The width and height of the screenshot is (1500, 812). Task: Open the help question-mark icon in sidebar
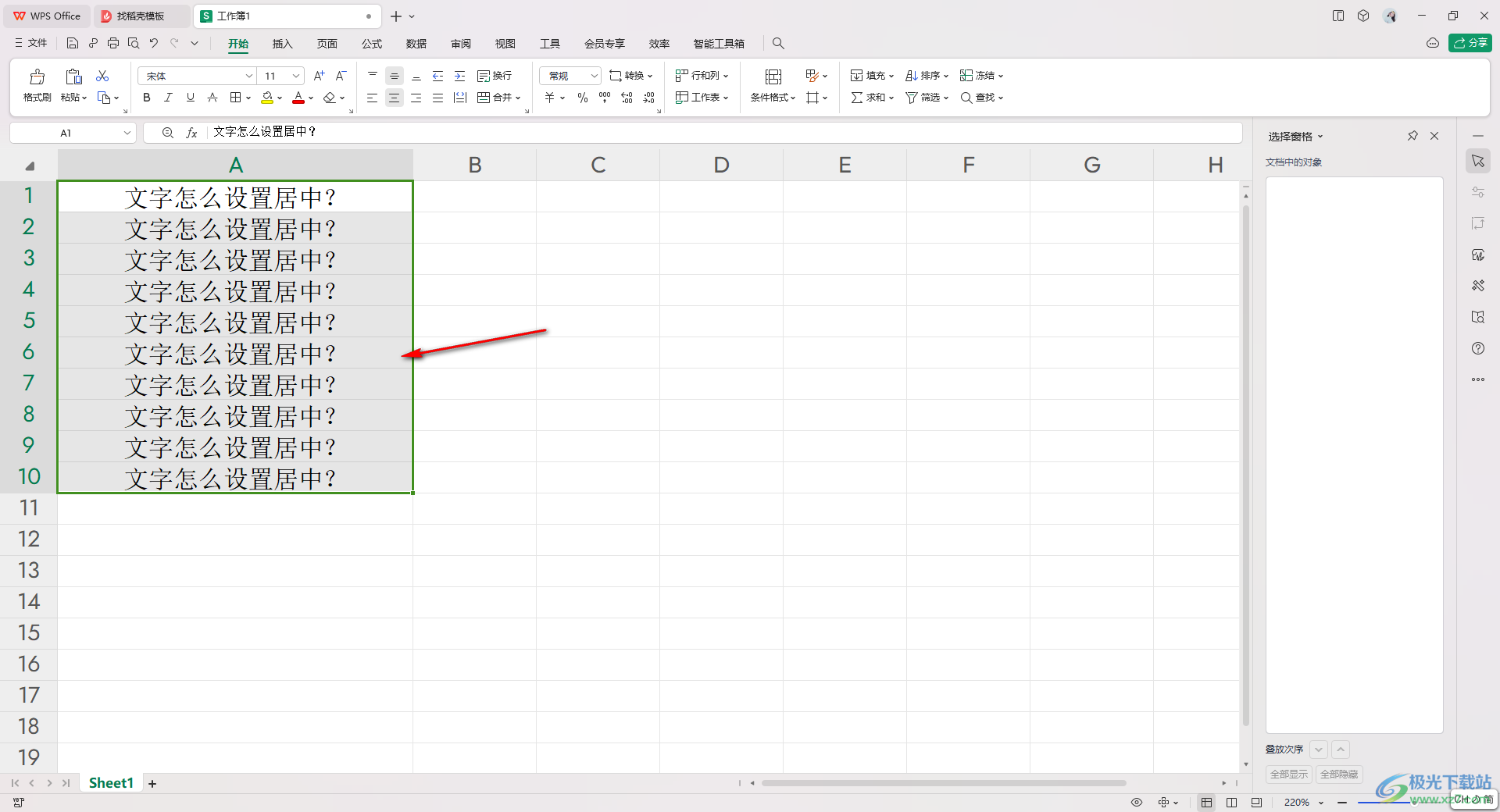click(1478, 348)
